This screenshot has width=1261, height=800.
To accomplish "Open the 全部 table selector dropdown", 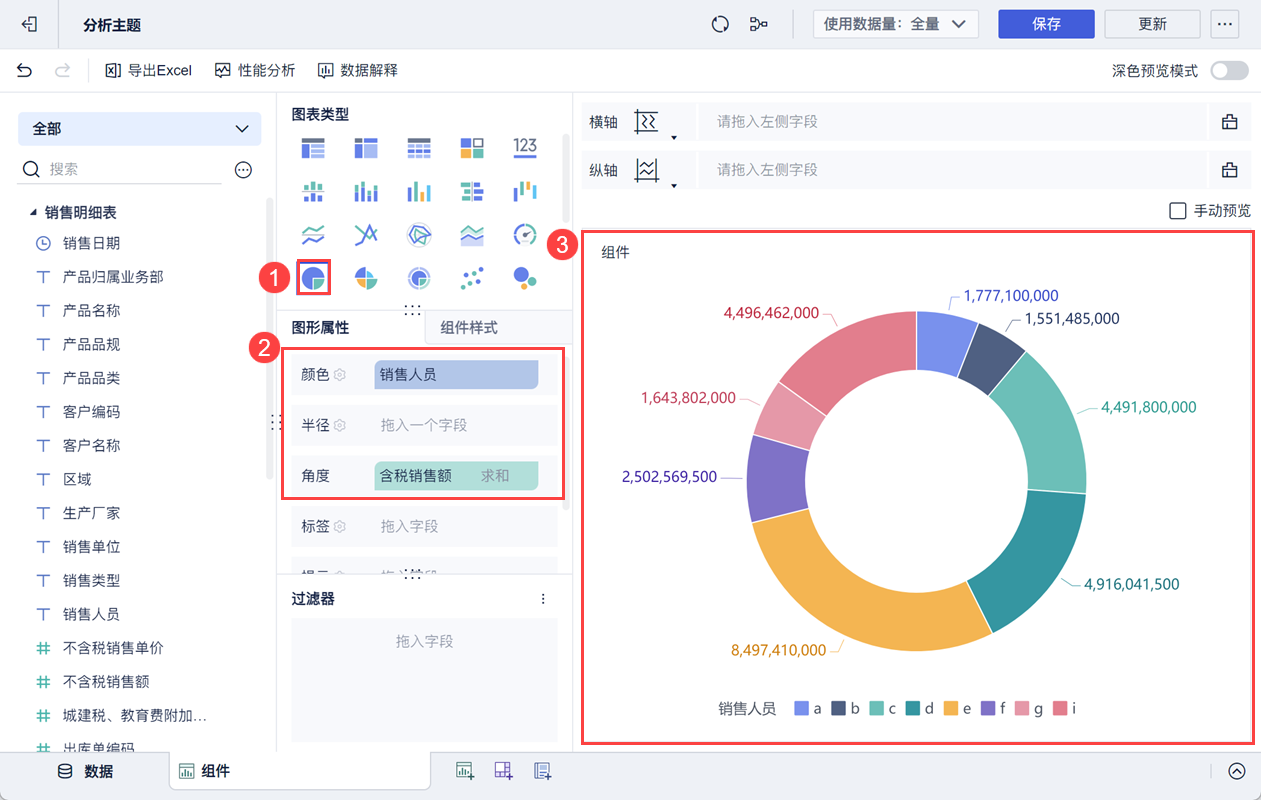I will 139,129.
